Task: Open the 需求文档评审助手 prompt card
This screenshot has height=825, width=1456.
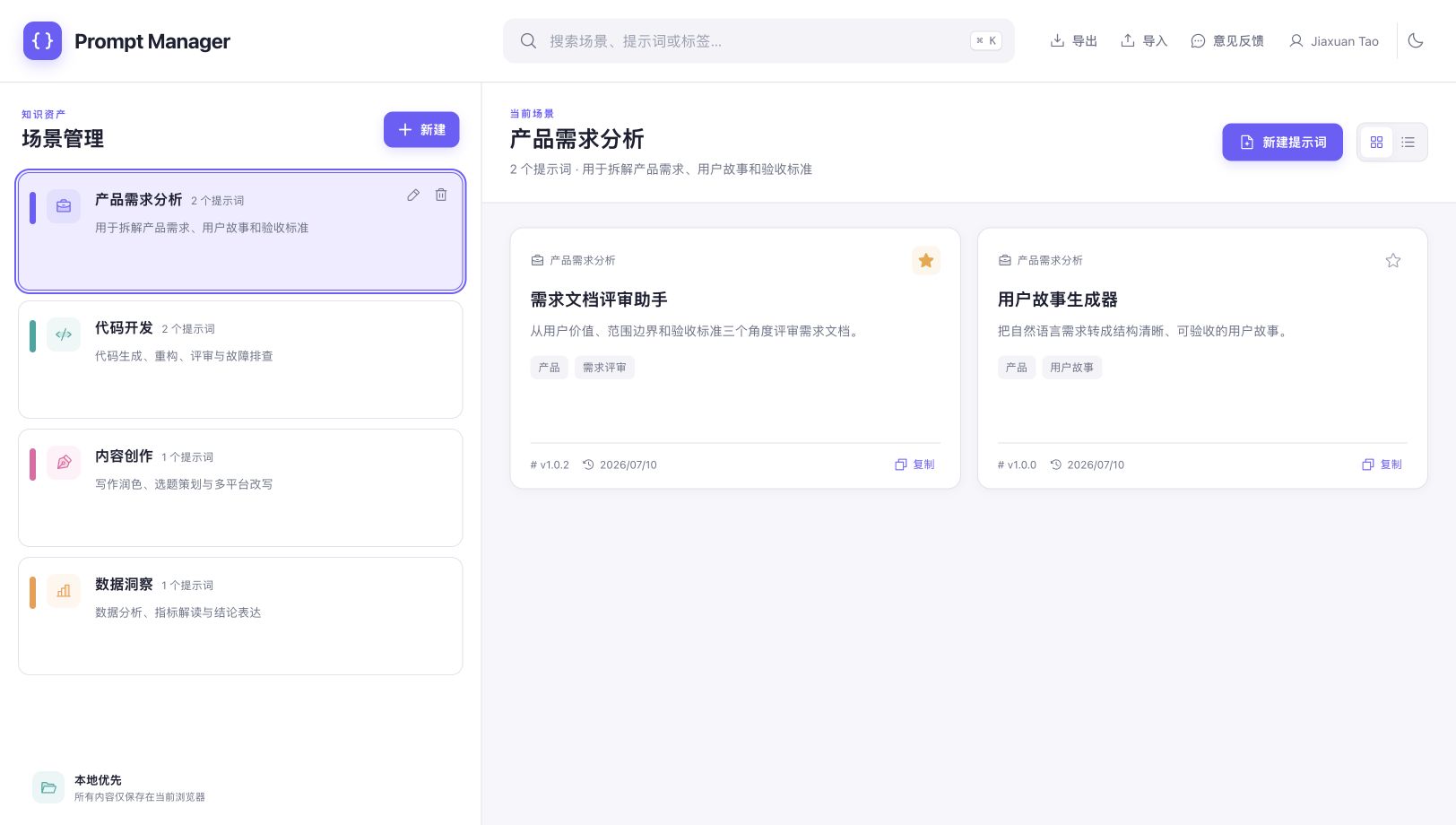Action: [x=735, y=358]
